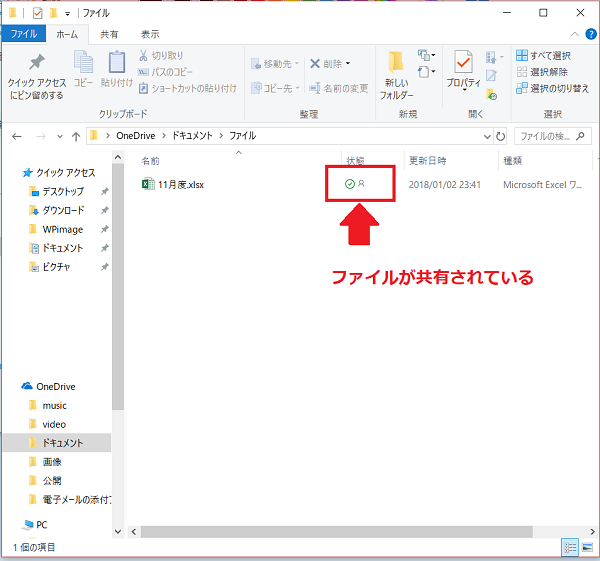Viewport: 600px width, 561px height.
Task: Click the ファイルの検索 search box
Action: 553,136
